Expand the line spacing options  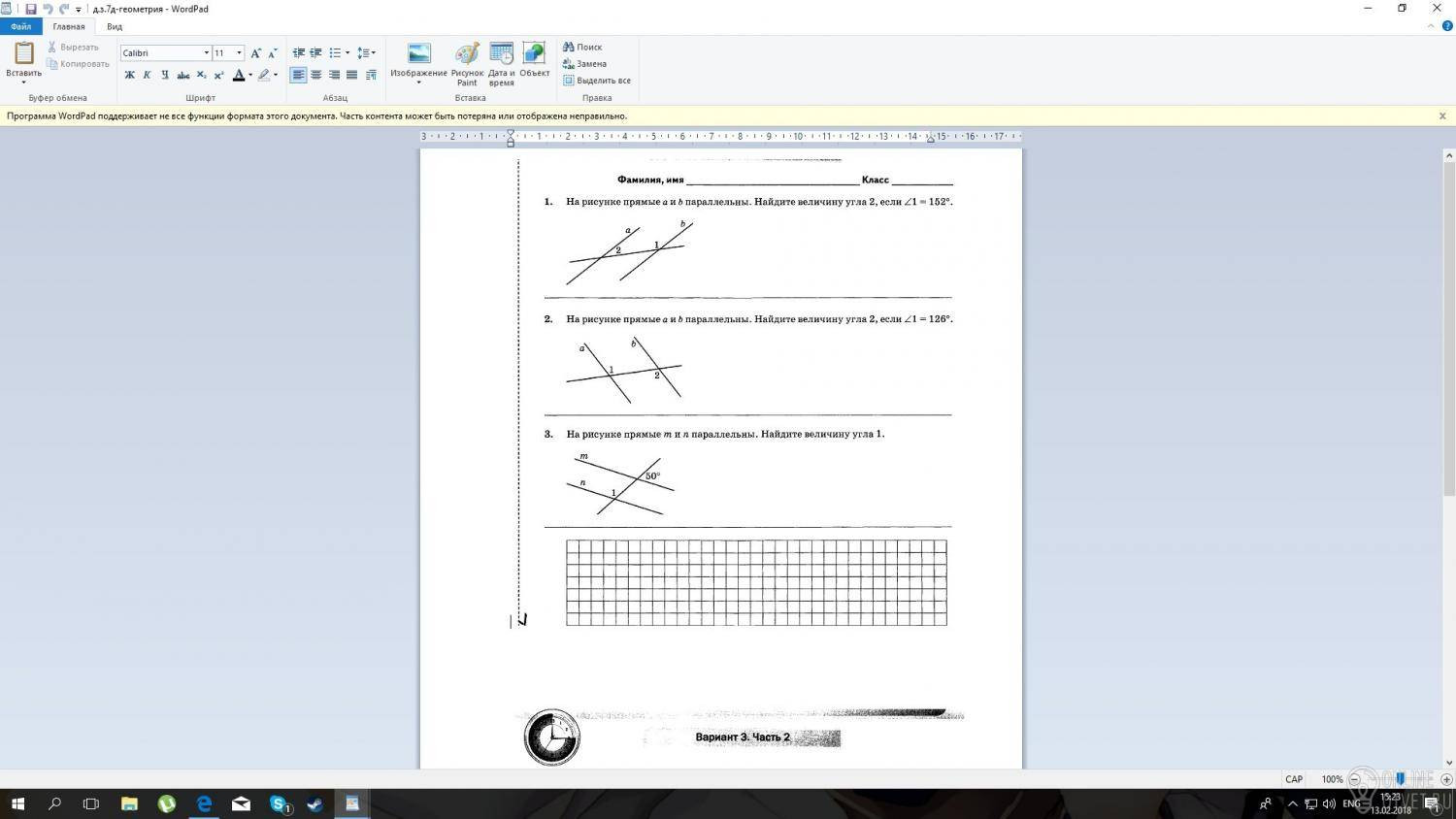[366, 53]
